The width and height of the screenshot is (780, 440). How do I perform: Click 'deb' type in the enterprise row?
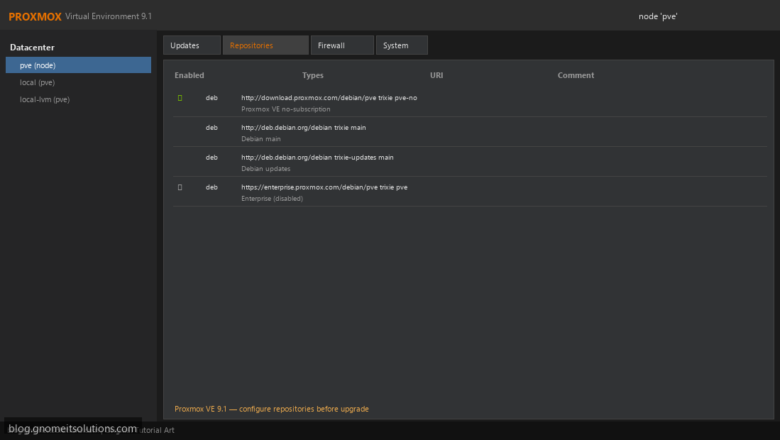coord(211,187)
